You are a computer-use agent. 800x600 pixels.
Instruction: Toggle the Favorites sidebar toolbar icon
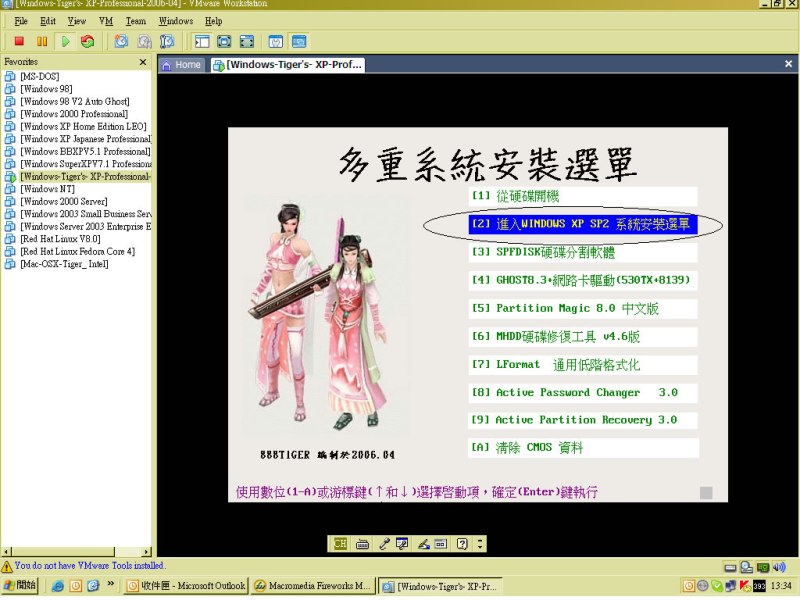202,41
